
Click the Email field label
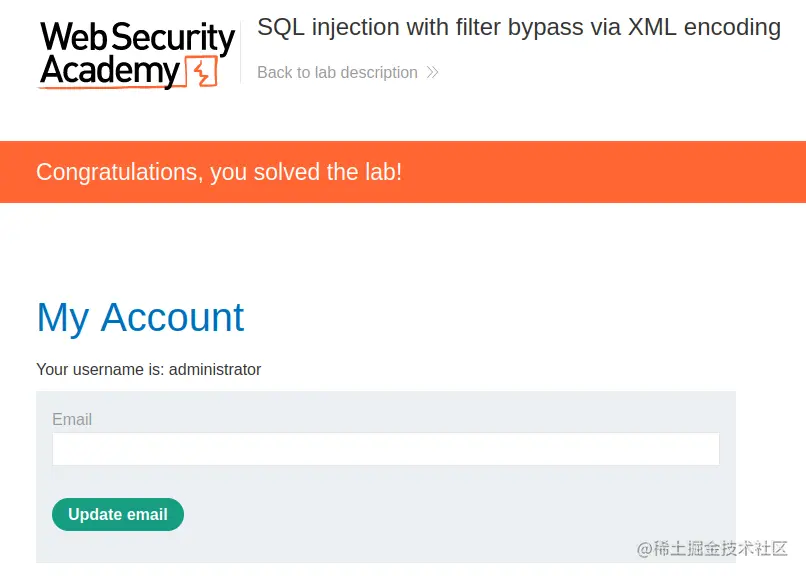pyautogui.click(x=72, y=419)
